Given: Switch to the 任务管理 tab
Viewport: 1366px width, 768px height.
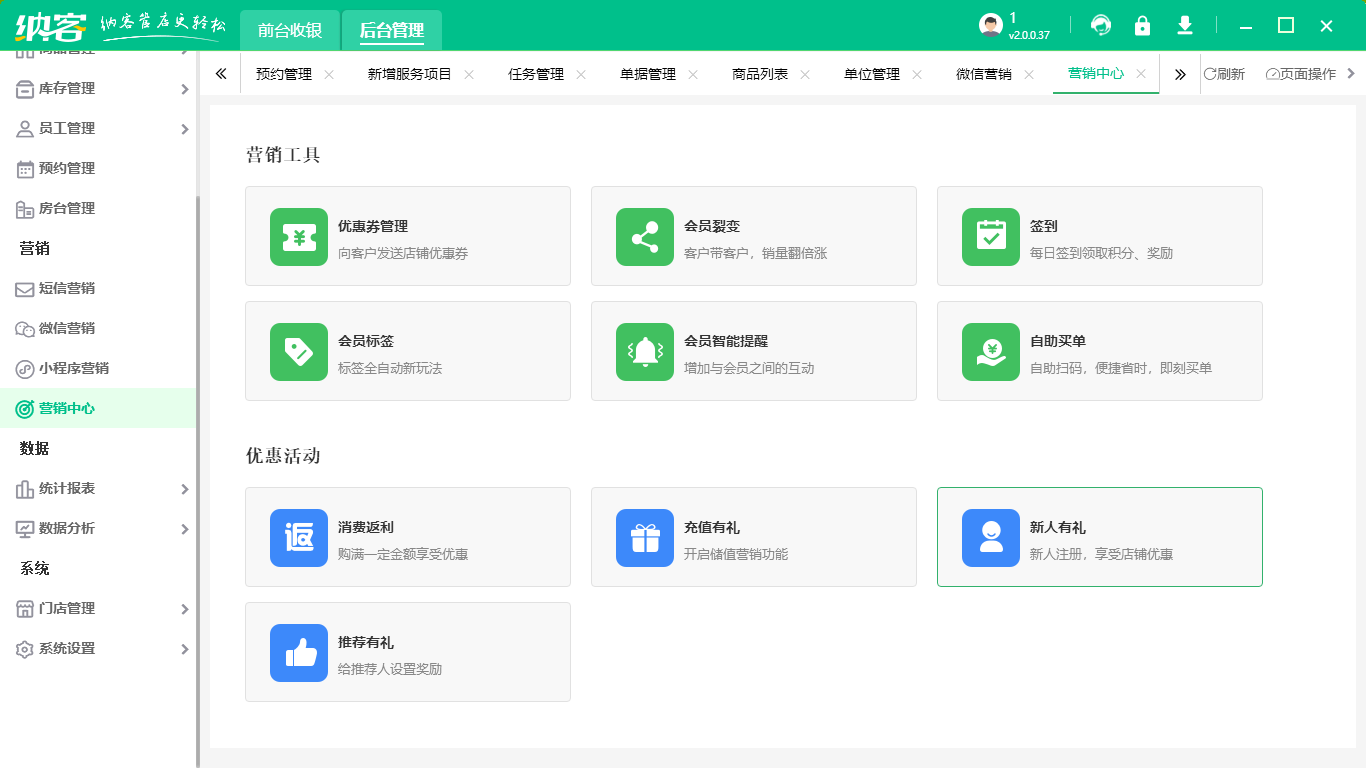Looking at the screenshot, I should pyautogui.click(x=536, y=74).
